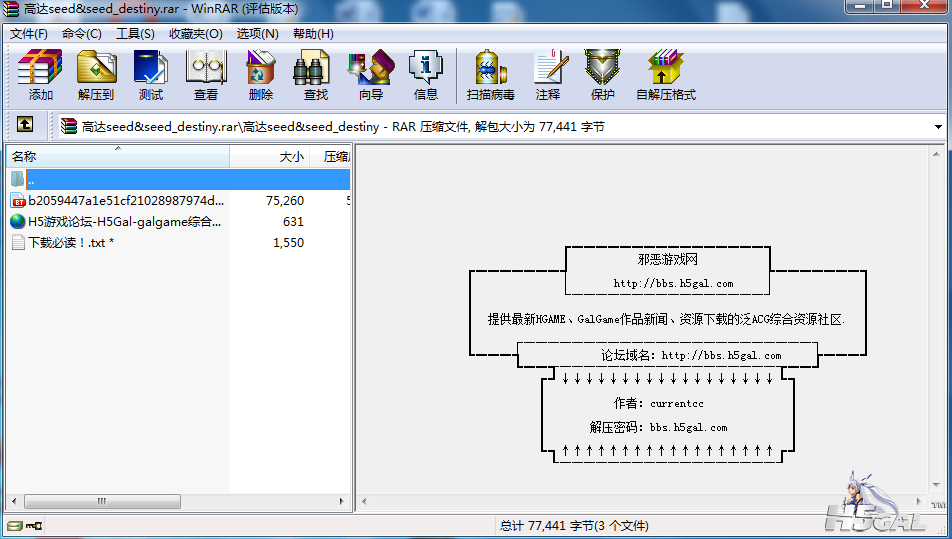Start 扫描病毒 (Virus Scan) tool

pos(490,75)
